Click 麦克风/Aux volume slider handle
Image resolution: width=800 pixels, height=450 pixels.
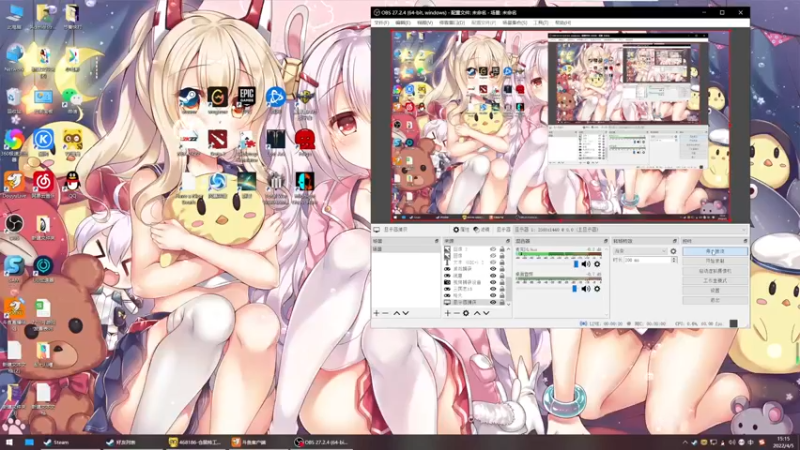[x=576, y=264]
